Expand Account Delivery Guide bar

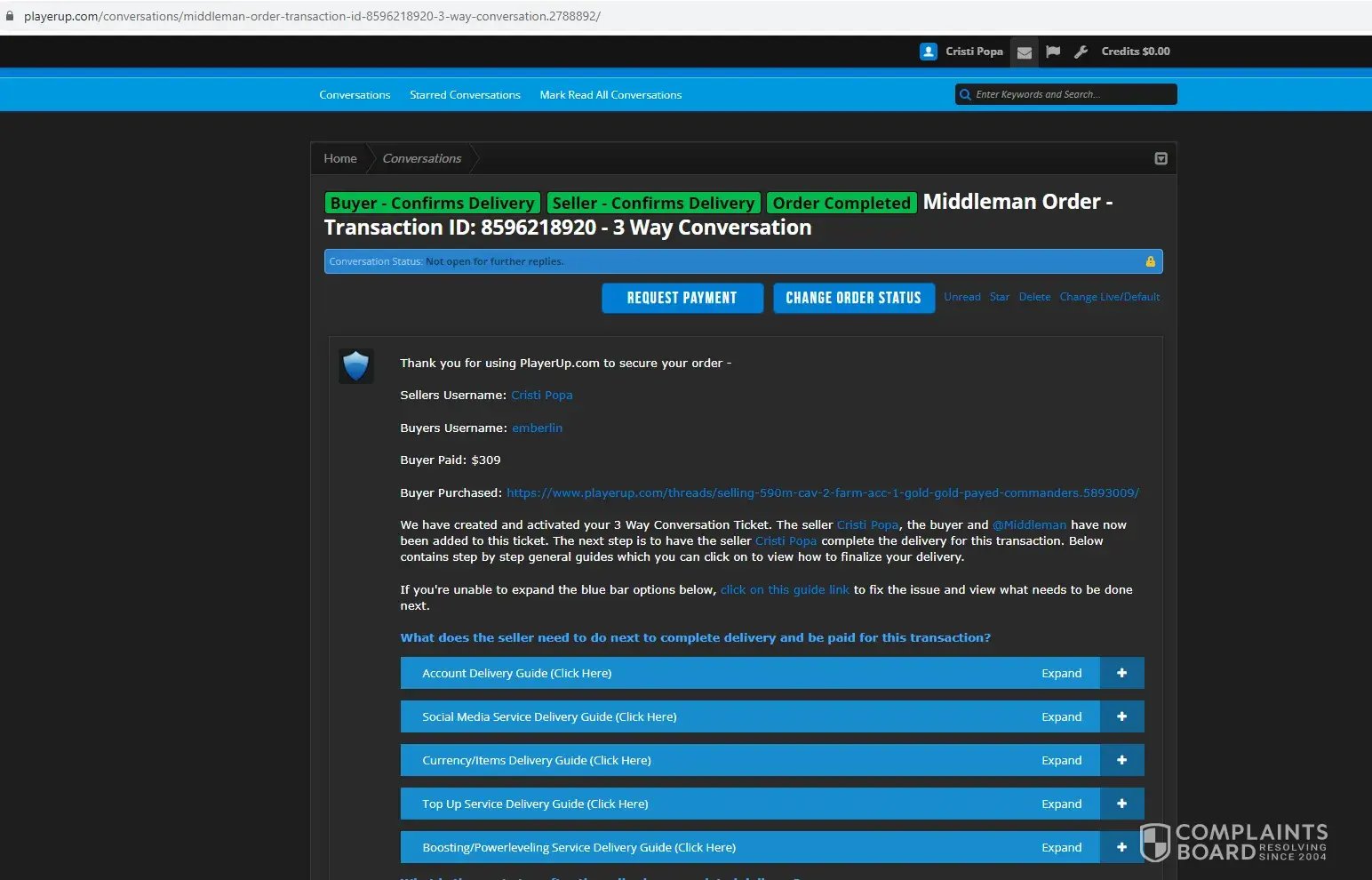(x=772, y=673)
